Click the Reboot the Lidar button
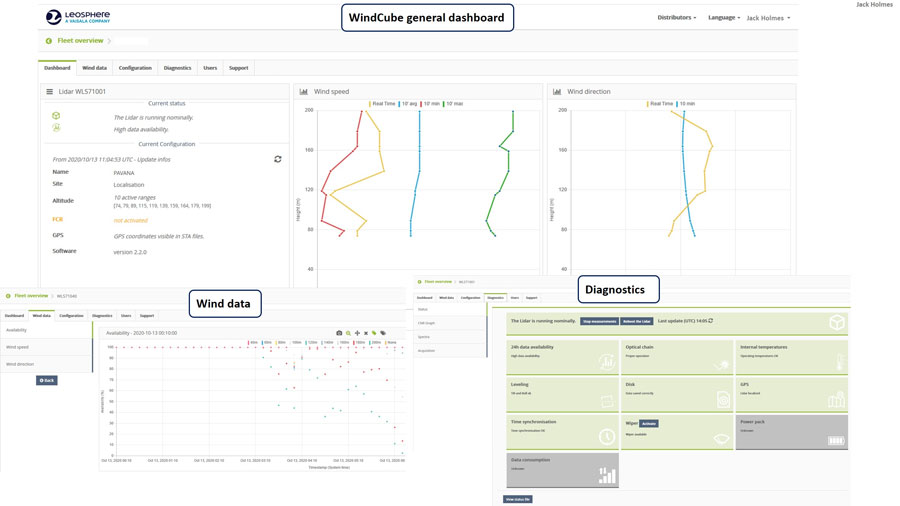900x506 pixels. click(637, 321)
